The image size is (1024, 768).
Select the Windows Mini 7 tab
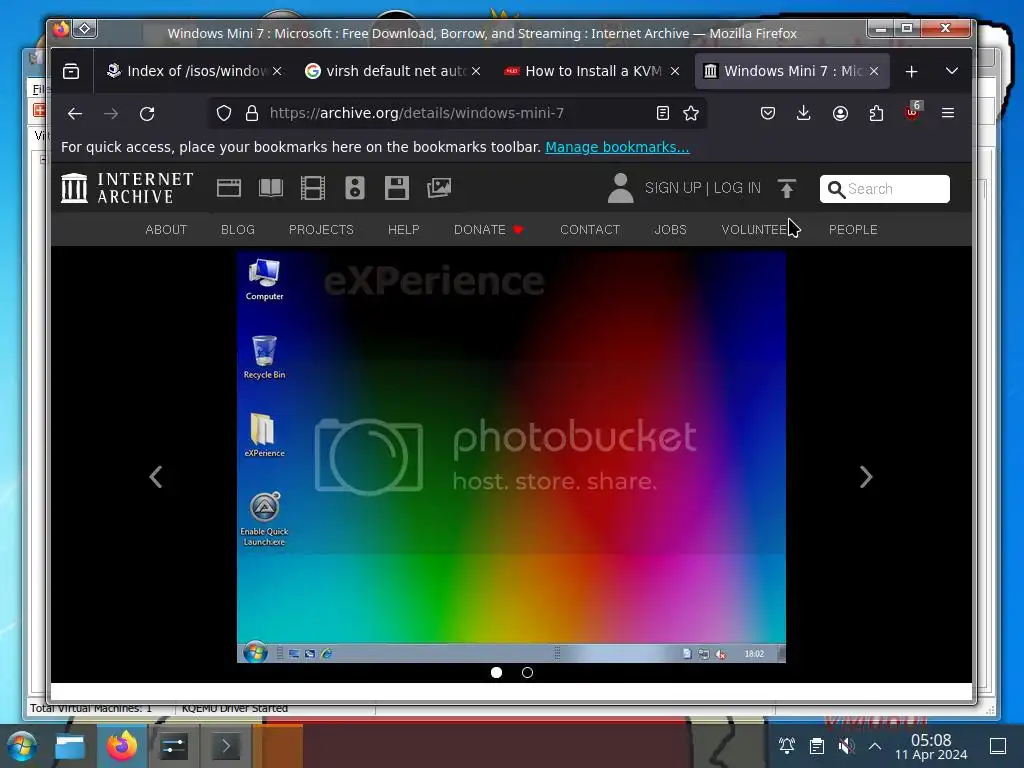tap(792, 71)
